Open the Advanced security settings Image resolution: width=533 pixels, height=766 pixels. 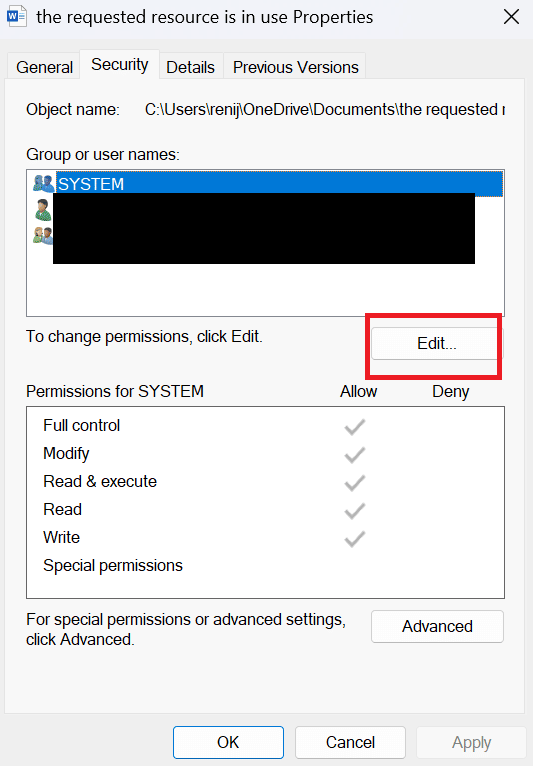(437, 626)
